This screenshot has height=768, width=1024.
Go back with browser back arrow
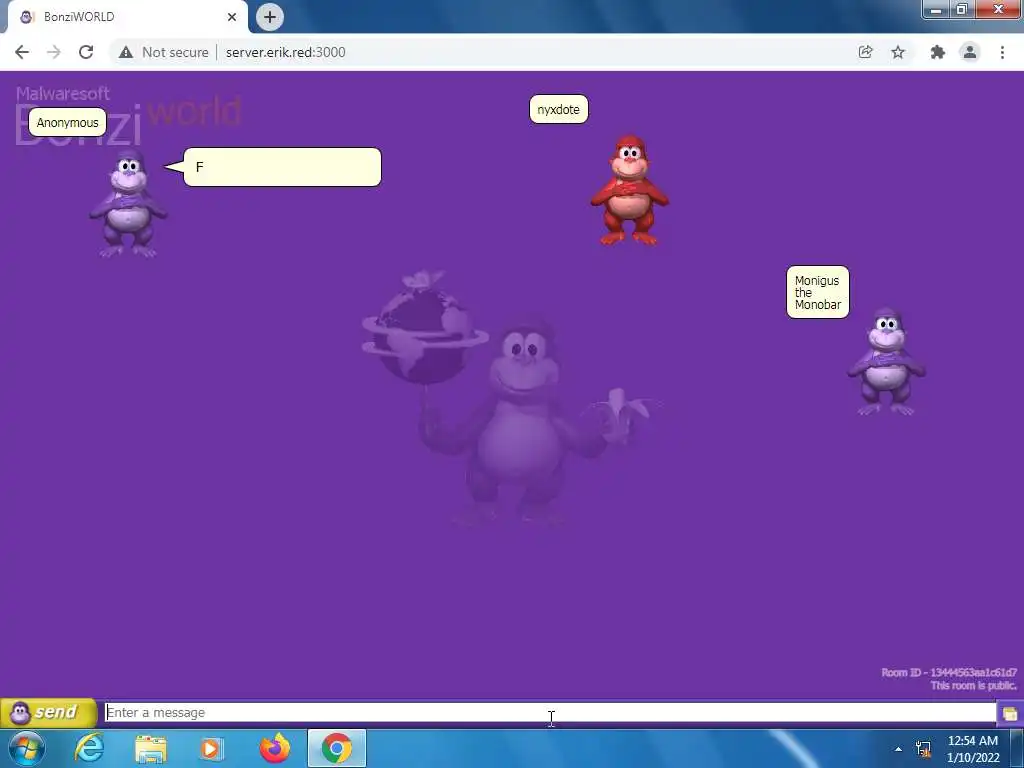pos(22,52)
